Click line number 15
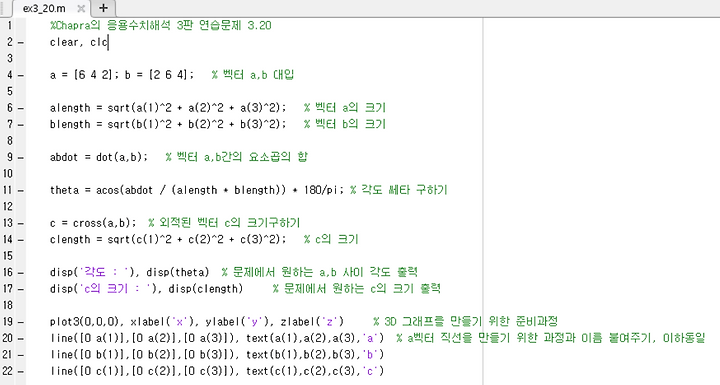Viewport: 720px width, 385px height. coord(8,256)
